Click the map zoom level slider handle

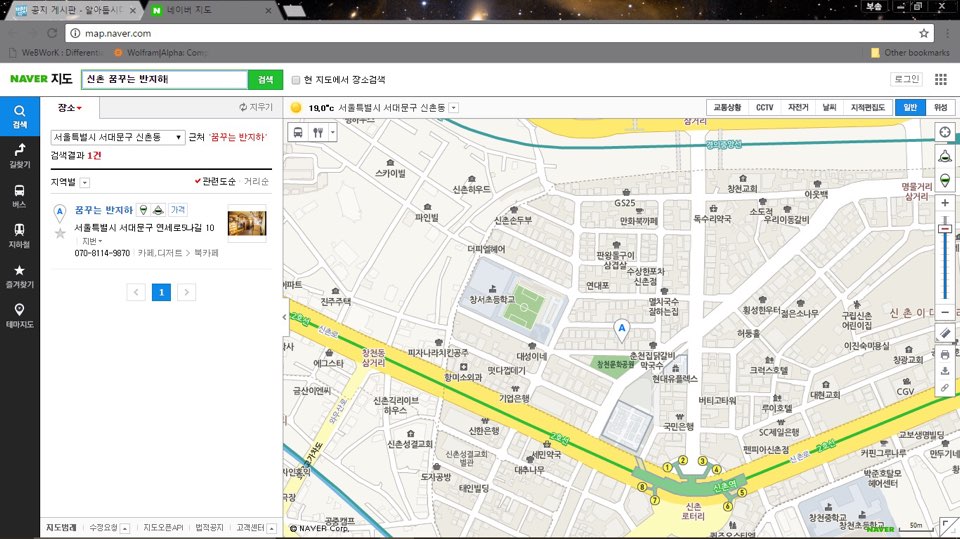click(x=945, y=229)
